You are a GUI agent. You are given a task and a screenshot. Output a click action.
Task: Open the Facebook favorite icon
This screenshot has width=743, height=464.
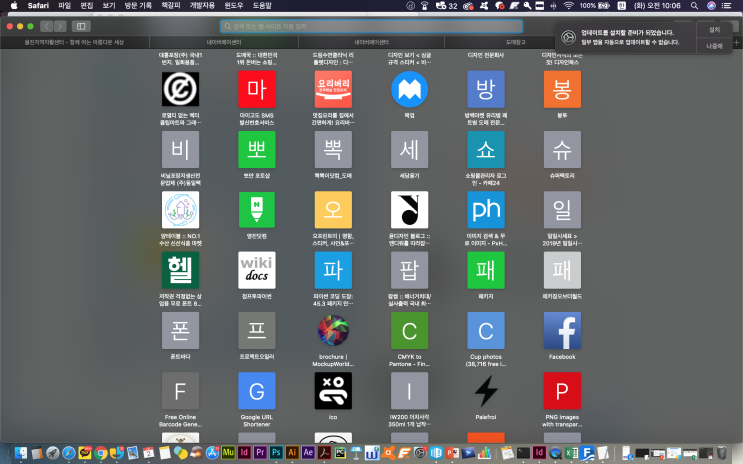pos(562,330)
